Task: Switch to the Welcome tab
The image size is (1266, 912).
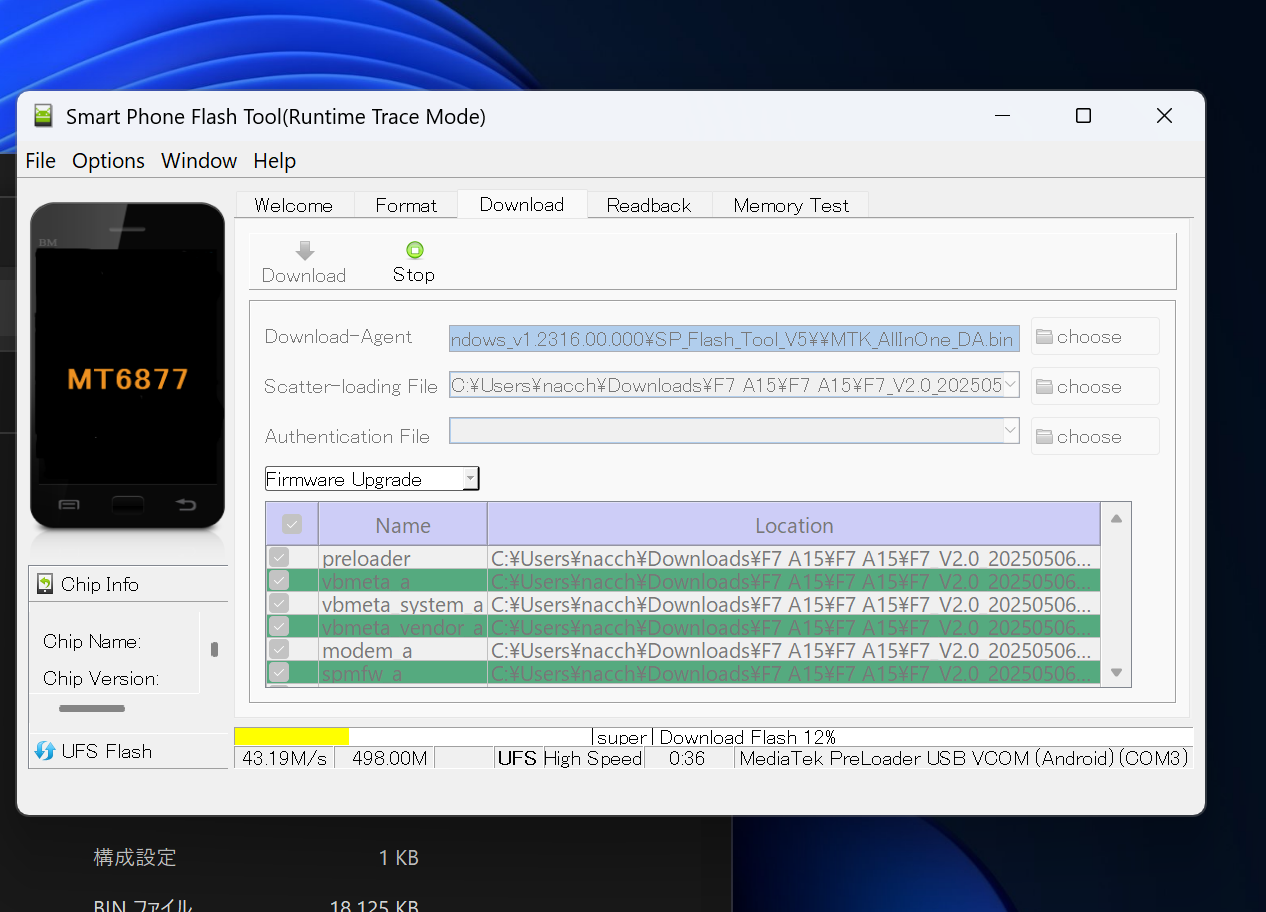Action: [x=294, y=205]
